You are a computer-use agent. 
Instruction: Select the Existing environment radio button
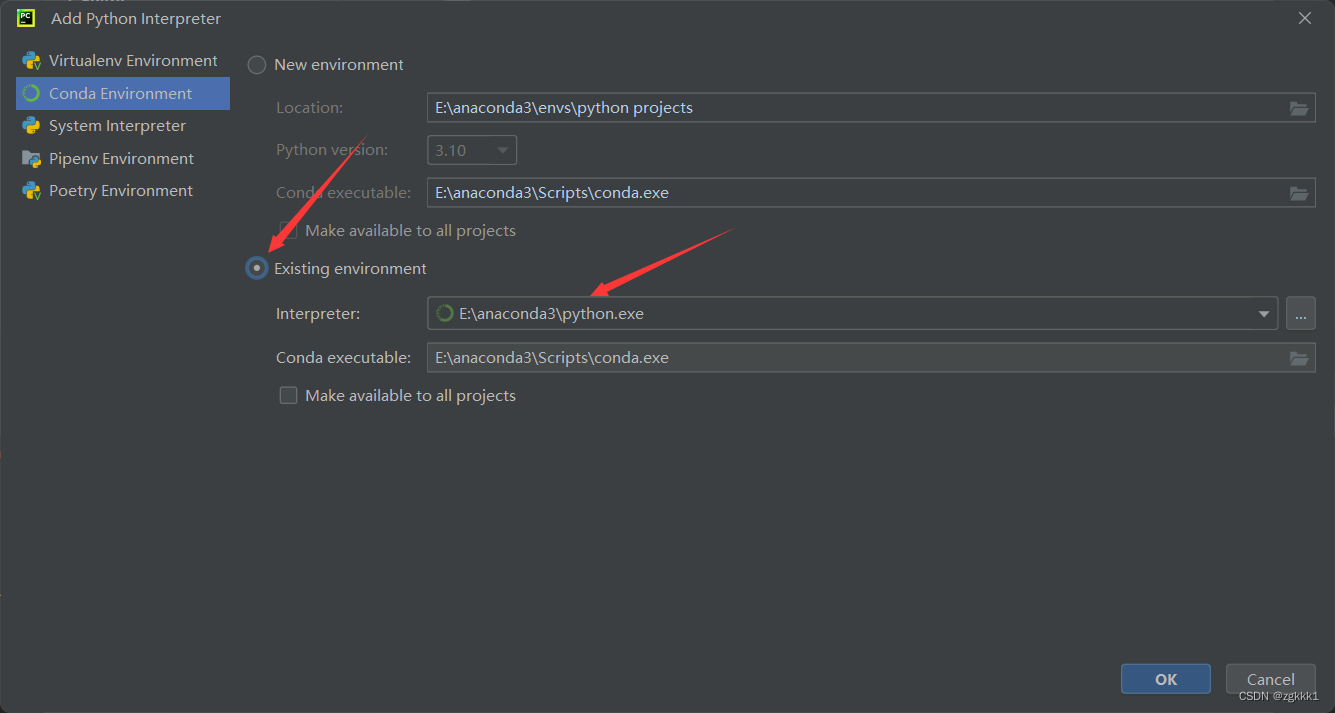pyautogui.click(x=256, y=268)
